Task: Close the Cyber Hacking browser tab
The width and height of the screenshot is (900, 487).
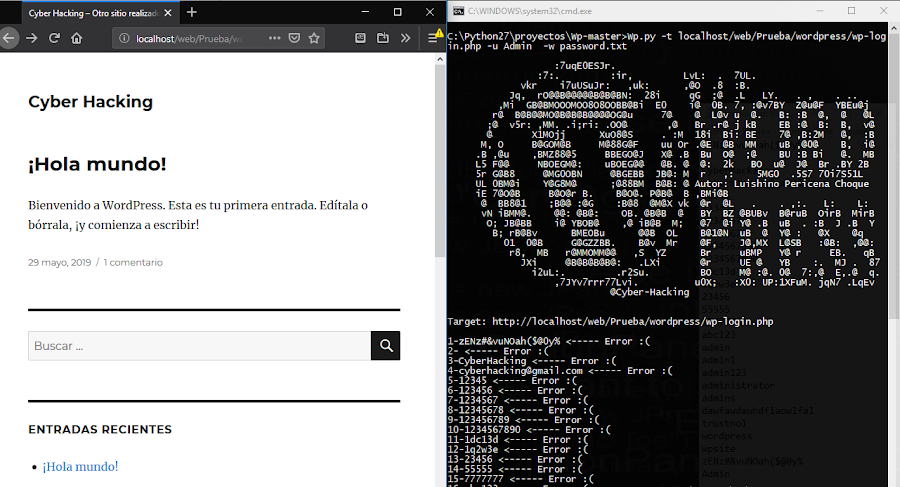Action: pyautogui.click(x=168, y=13)
